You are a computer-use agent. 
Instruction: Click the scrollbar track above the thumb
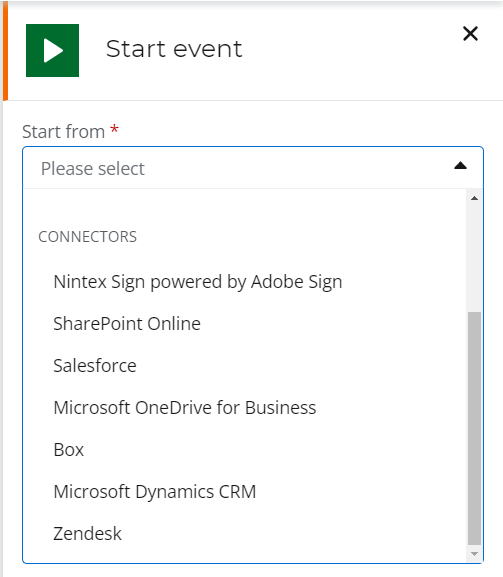[x=474, y=258]
